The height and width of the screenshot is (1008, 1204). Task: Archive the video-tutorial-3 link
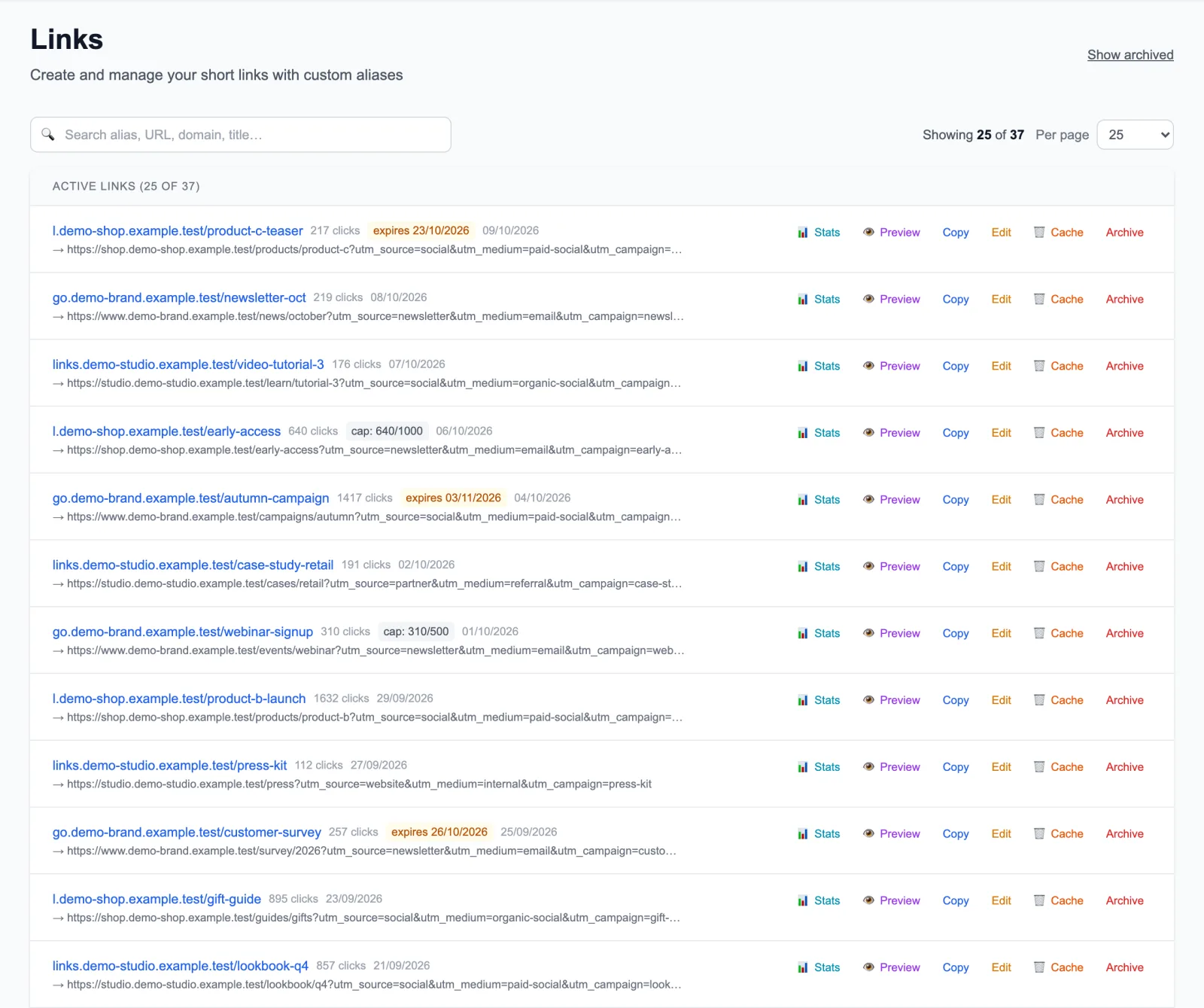click(1124, 367)
